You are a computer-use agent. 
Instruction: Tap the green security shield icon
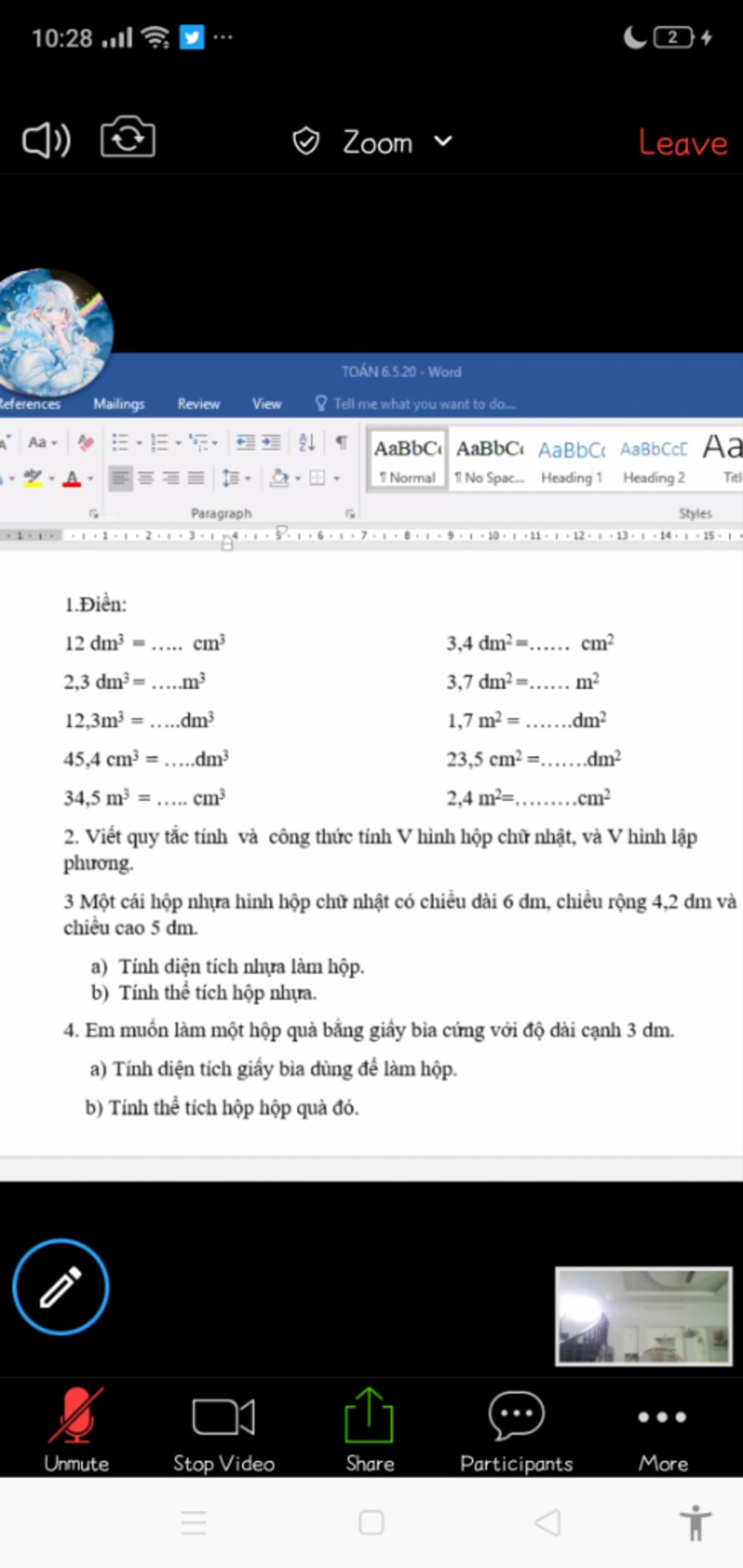[306, 141]
